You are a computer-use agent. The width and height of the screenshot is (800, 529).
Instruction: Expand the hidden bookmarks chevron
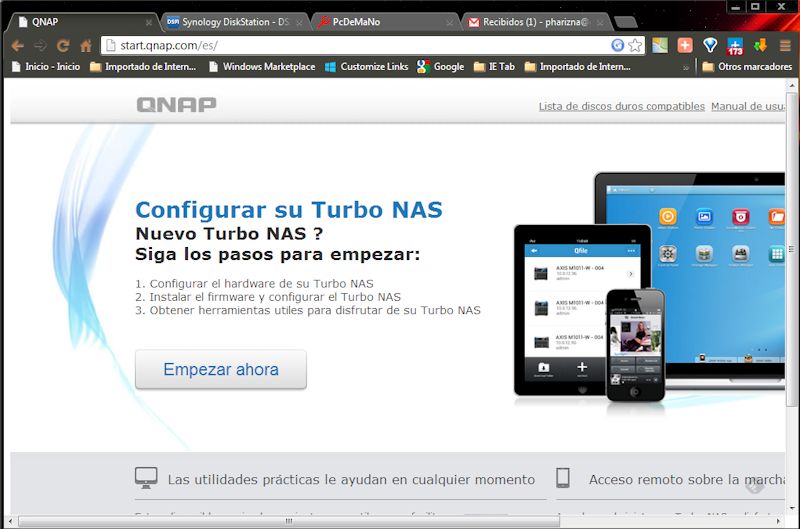coord(686,67)
